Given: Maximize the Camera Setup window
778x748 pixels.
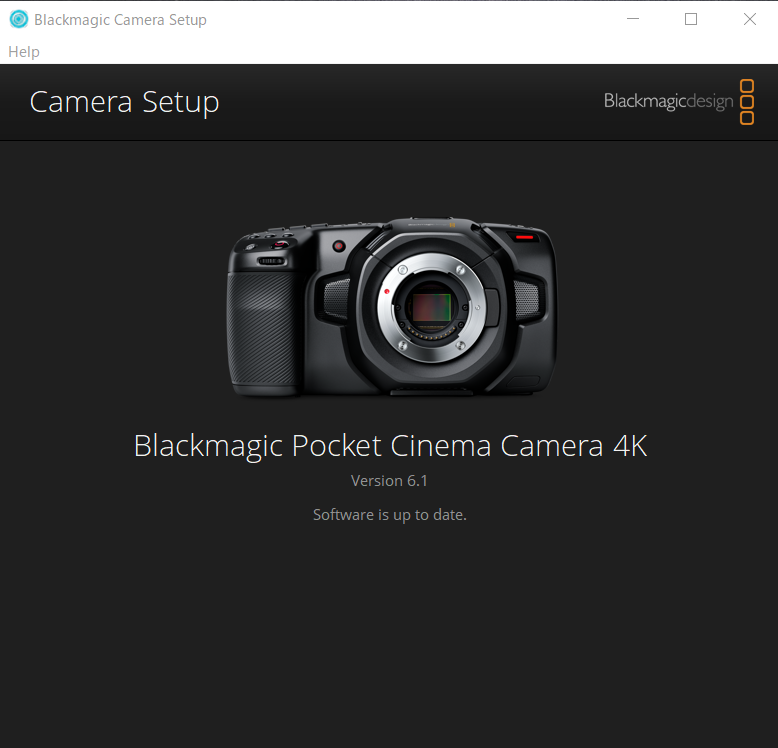Looking at the screenshot, I should tap(690, 19).
